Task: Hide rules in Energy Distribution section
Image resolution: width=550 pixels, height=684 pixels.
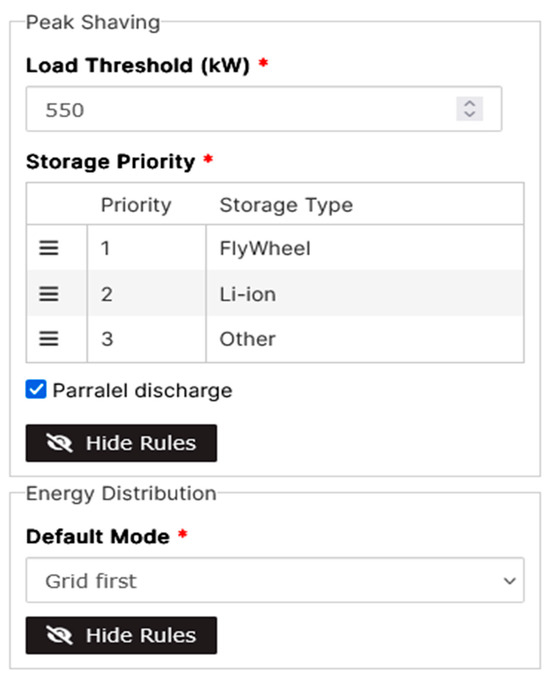Action: coord(121,635)
